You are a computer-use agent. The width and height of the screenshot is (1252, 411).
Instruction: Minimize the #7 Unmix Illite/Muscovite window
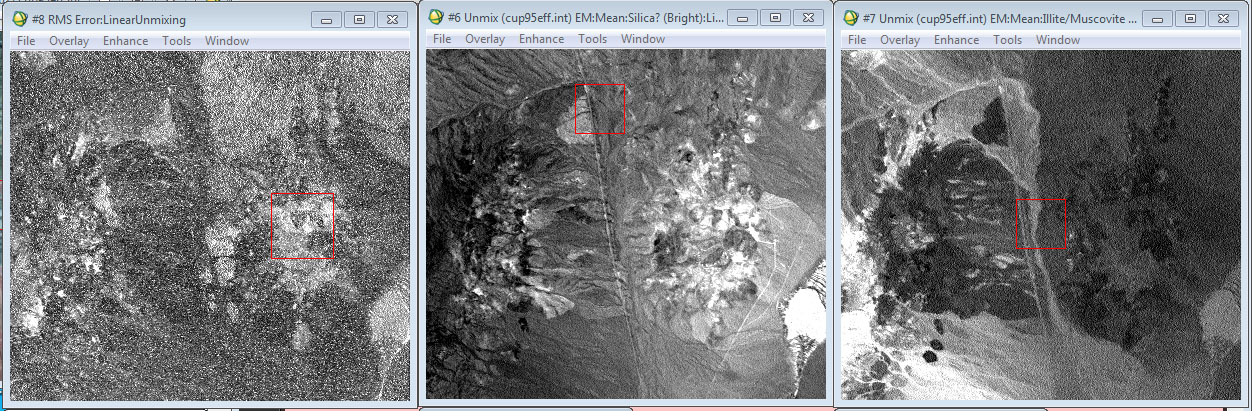point(1157,17)
